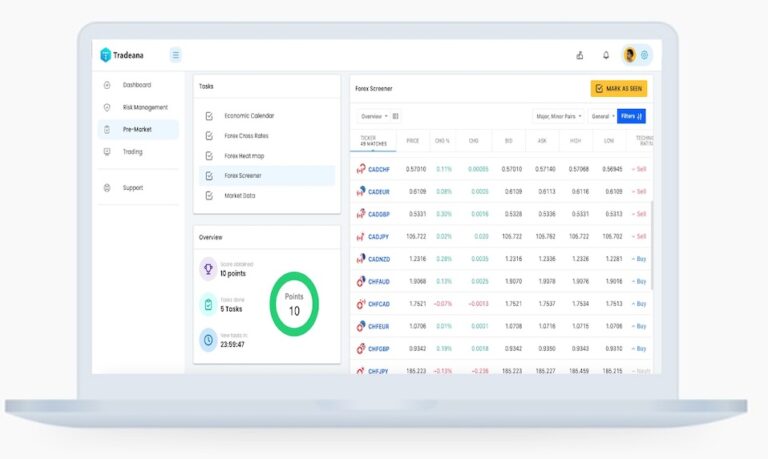The height and width of the screenshot is (459, 768).
Task: Tick the Market Data task checkbox
Action: 209,196
